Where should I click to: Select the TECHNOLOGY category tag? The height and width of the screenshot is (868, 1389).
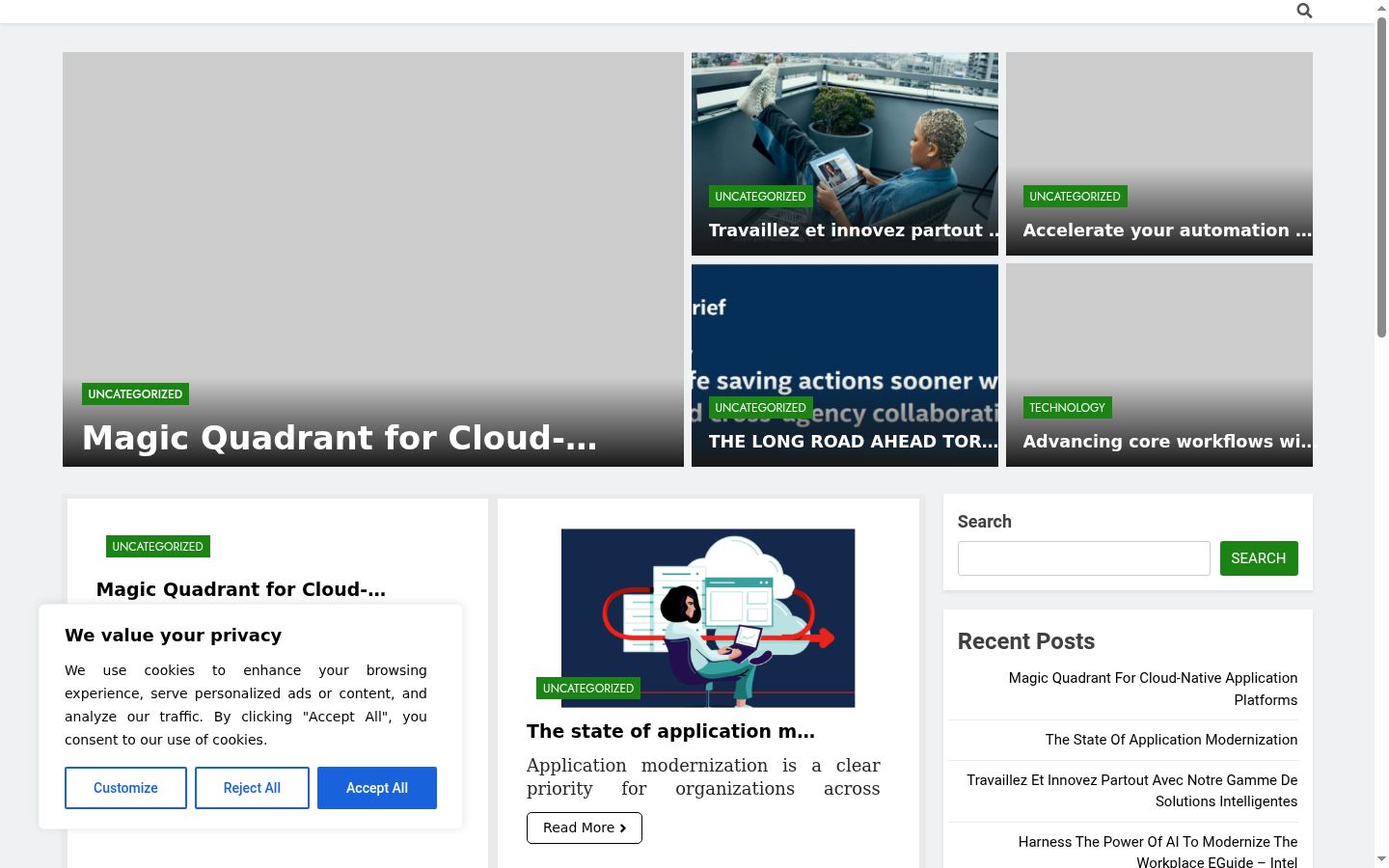(1067, 408)
